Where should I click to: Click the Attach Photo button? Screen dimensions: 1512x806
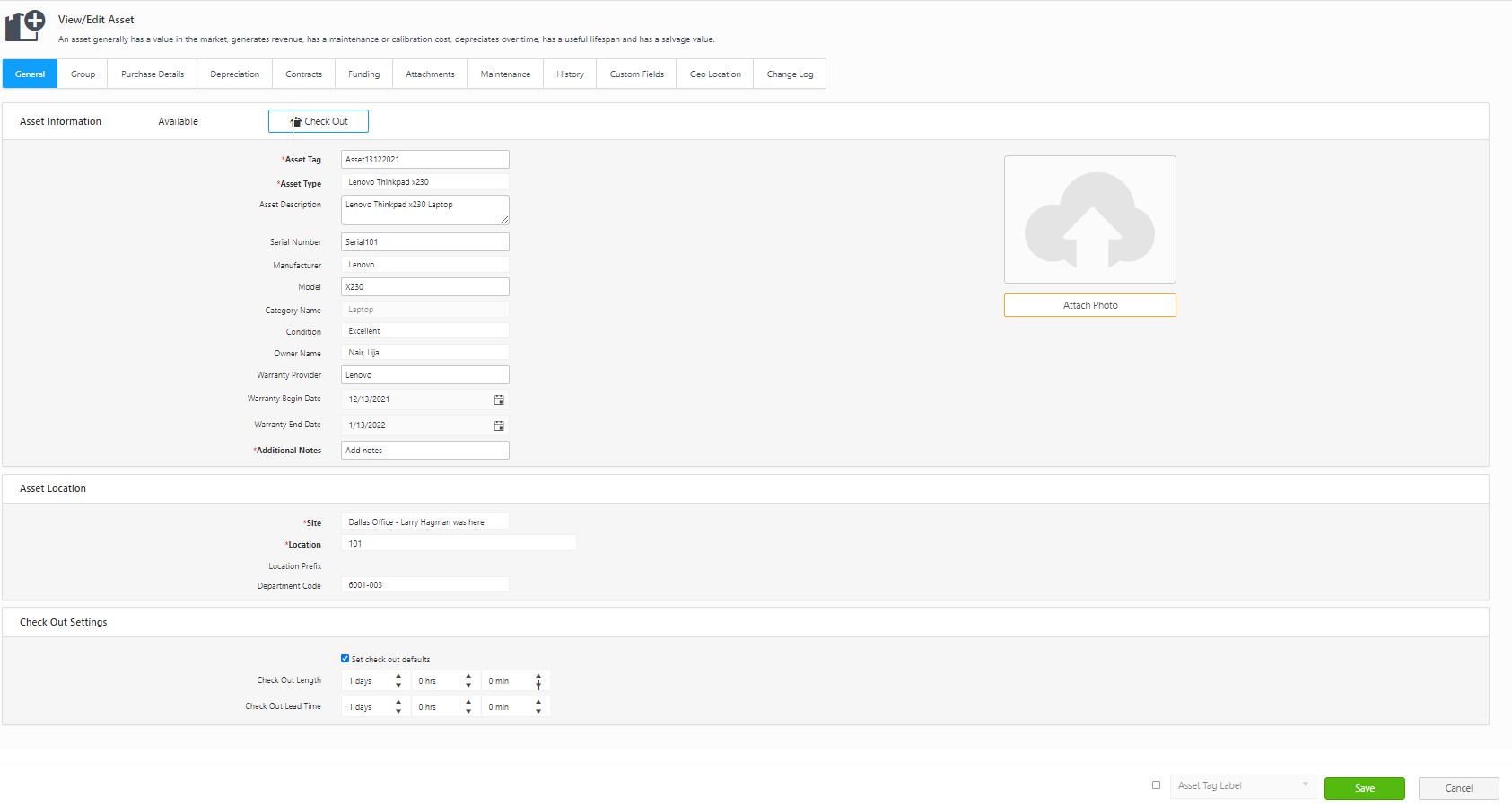1089,305
